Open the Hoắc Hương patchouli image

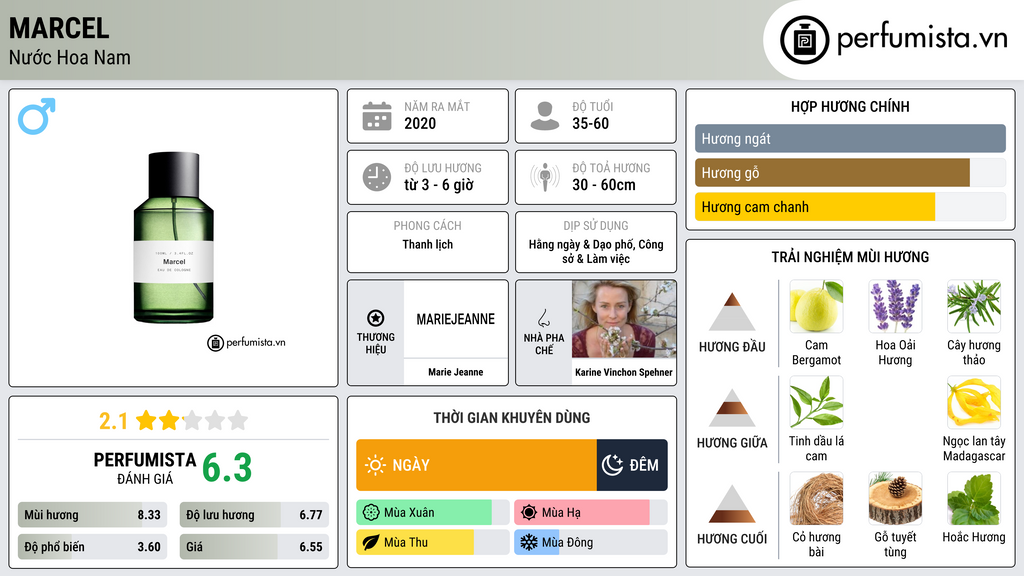coord(974,498)
